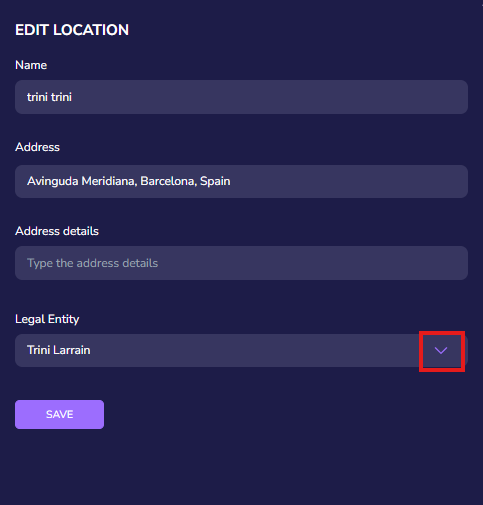The image size is (483, 505).
Task: Click the word 'Spain' in the Address field
Action: pyautogui.click(x=215, y=181)
